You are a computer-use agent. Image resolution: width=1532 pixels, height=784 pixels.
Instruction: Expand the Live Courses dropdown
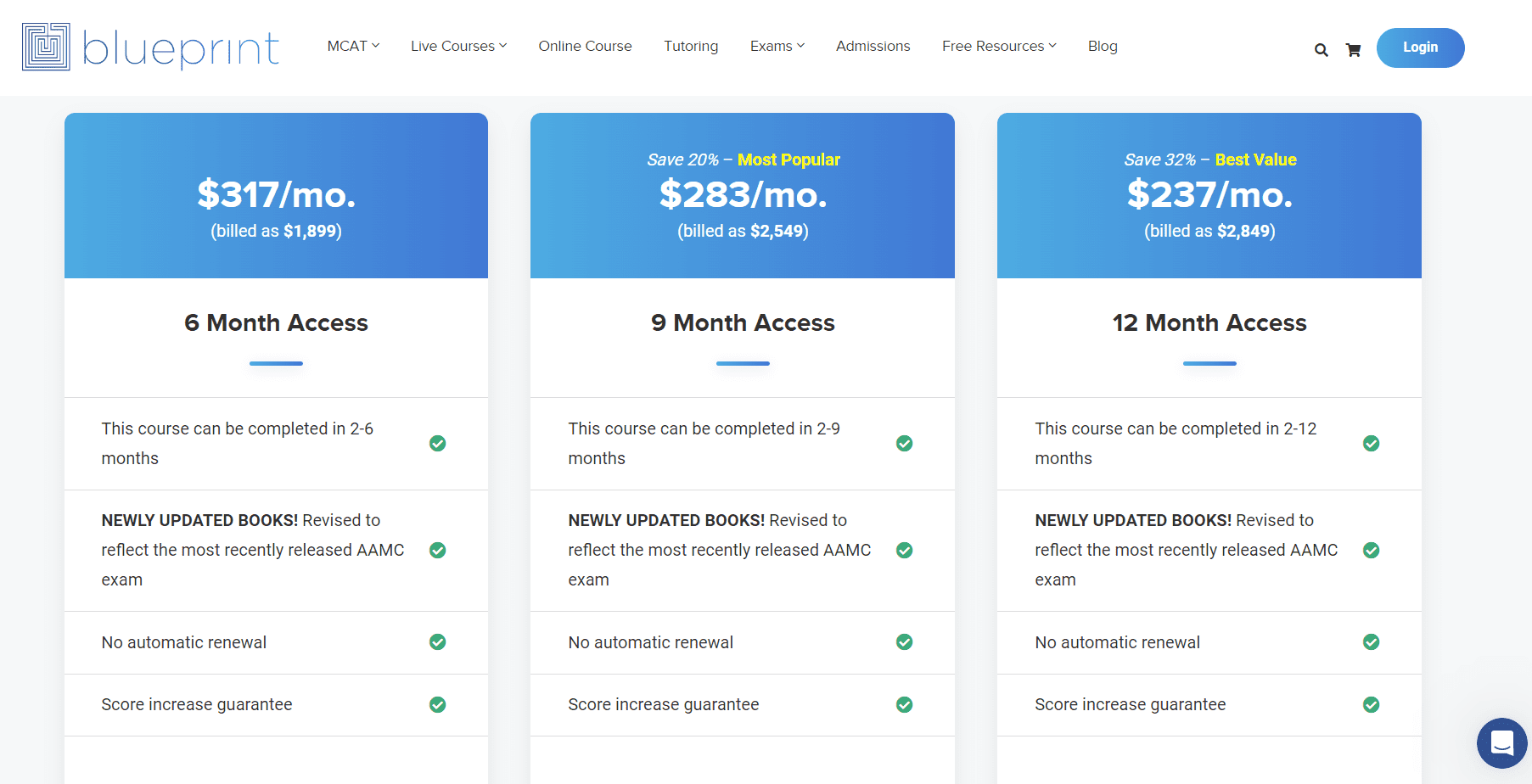point(458,46)
